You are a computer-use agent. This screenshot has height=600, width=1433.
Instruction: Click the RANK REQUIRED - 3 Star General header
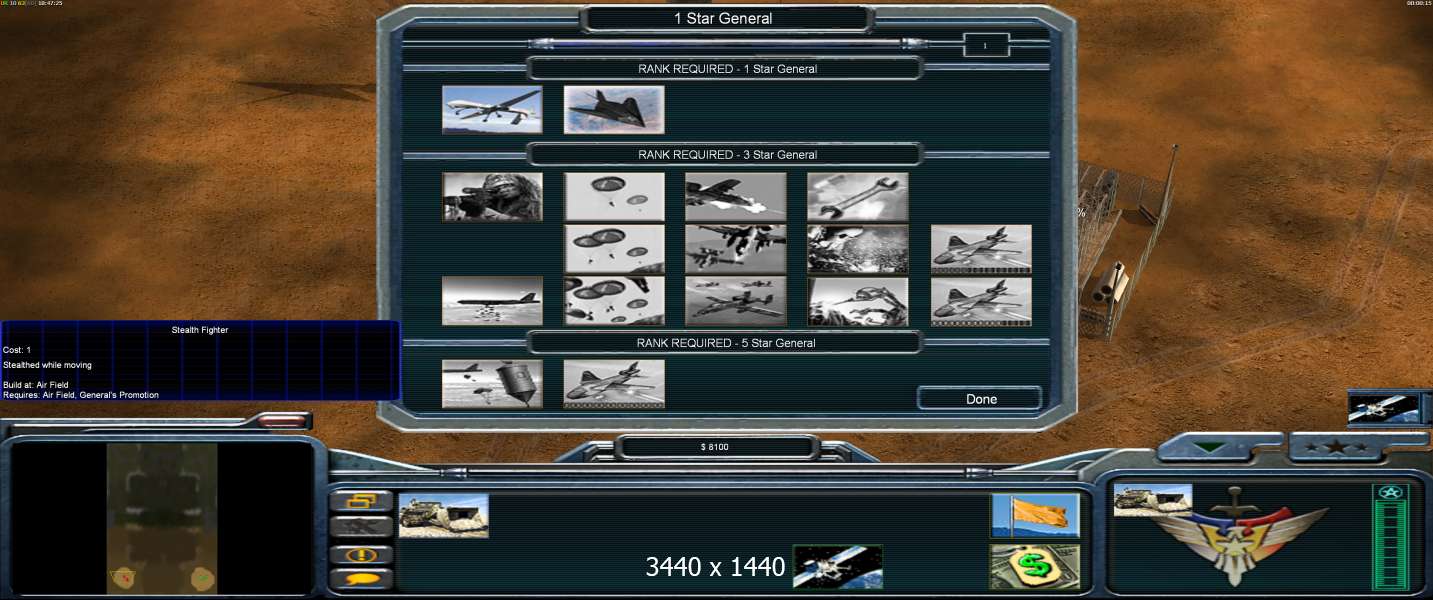pos(726,155)
